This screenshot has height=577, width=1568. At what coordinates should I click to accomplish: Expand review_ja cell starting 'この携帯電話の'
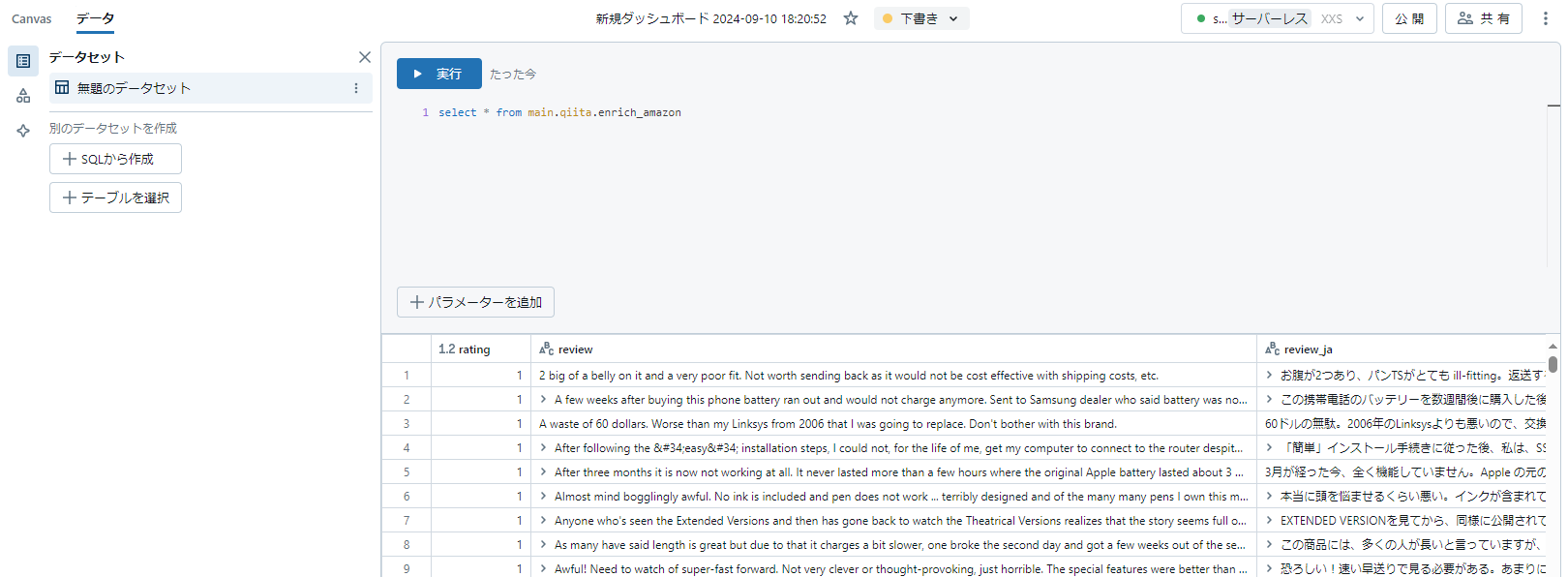pyautogui.click(x=1270, y=399)
